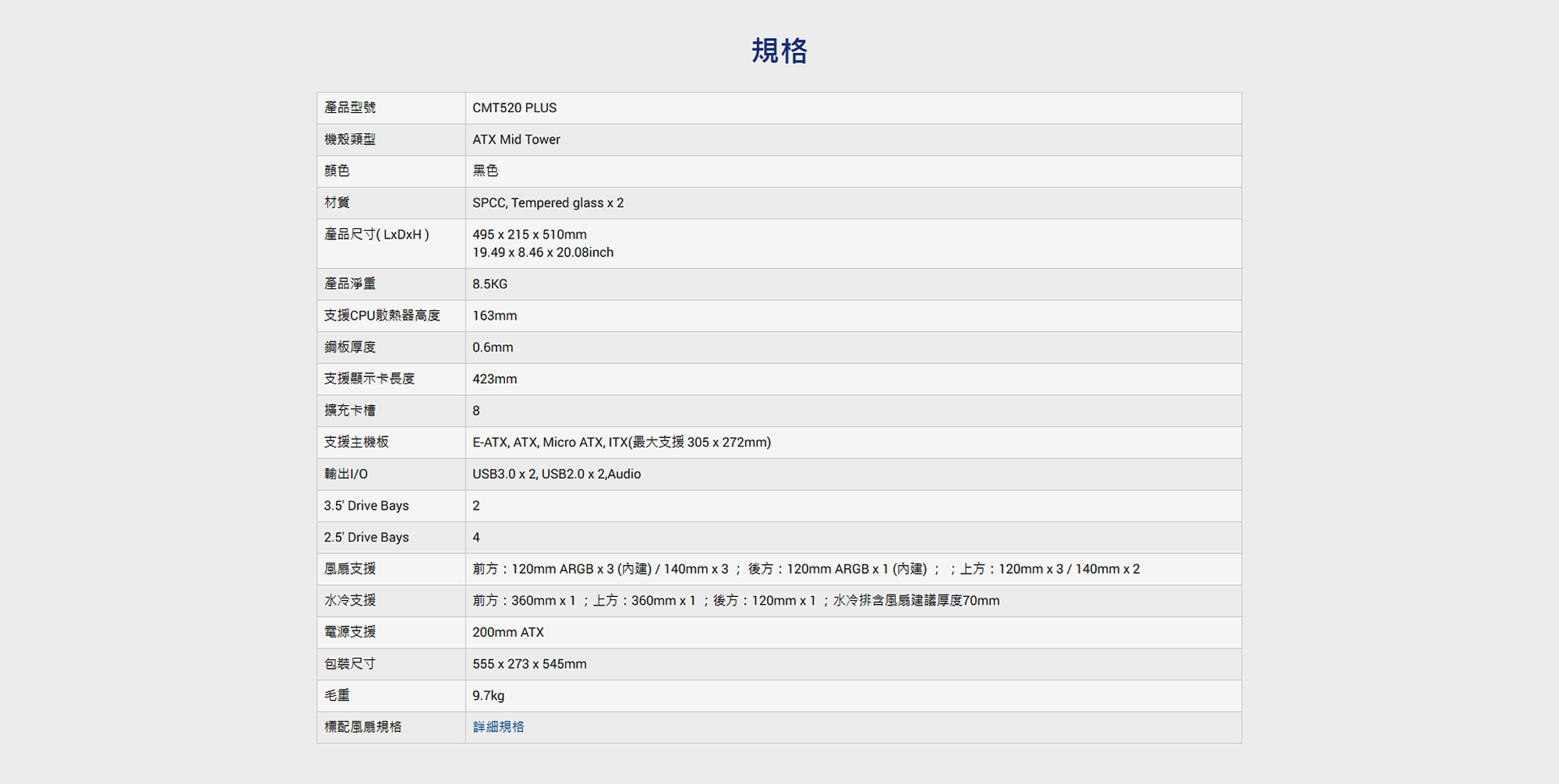The height and width of the screenshot is (784, 1559).
Task: Click the 機殼類型 label
Action: [x=350, y=139]
